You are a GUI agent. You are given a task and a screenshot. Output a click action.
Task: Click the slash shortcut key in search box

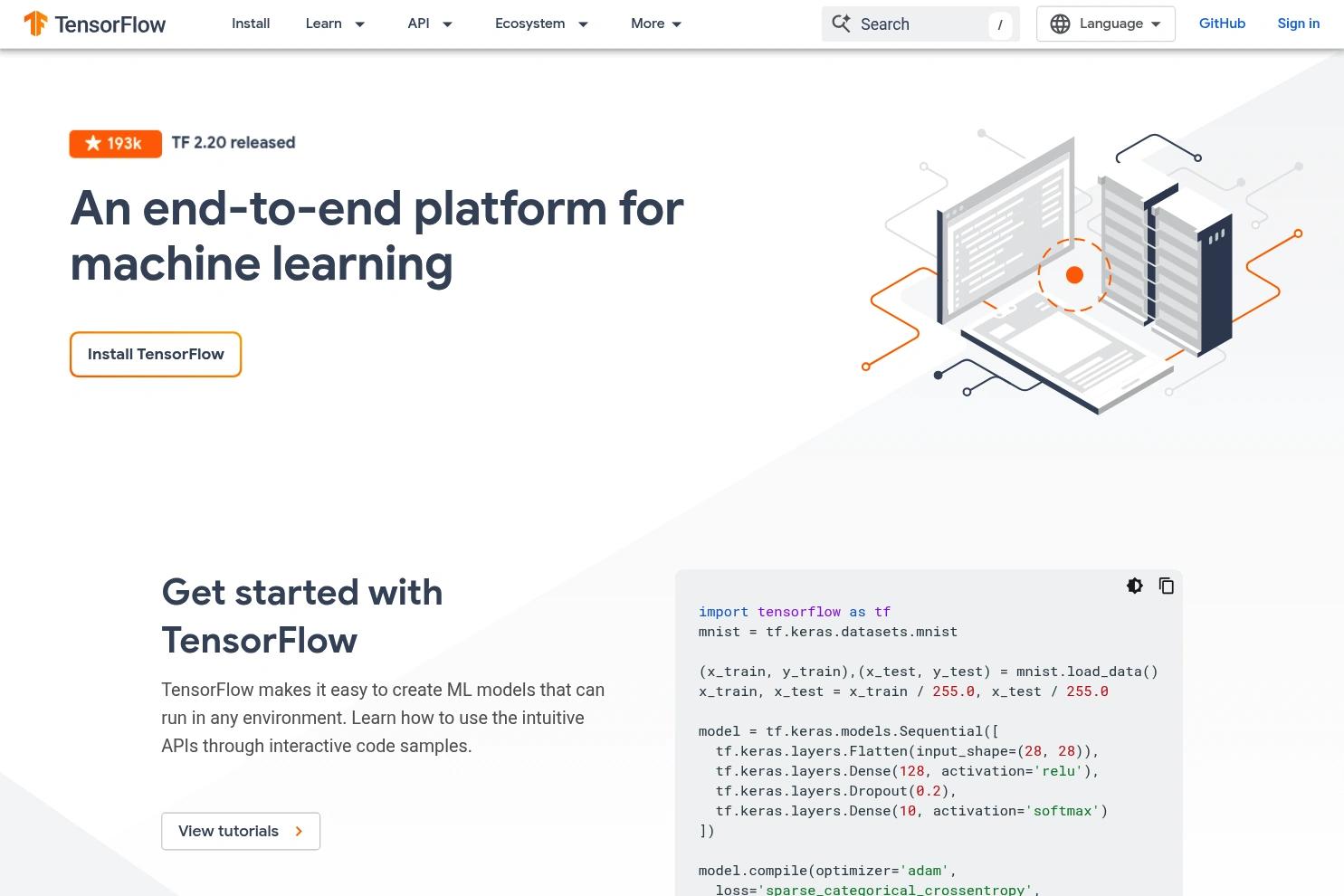999,24
